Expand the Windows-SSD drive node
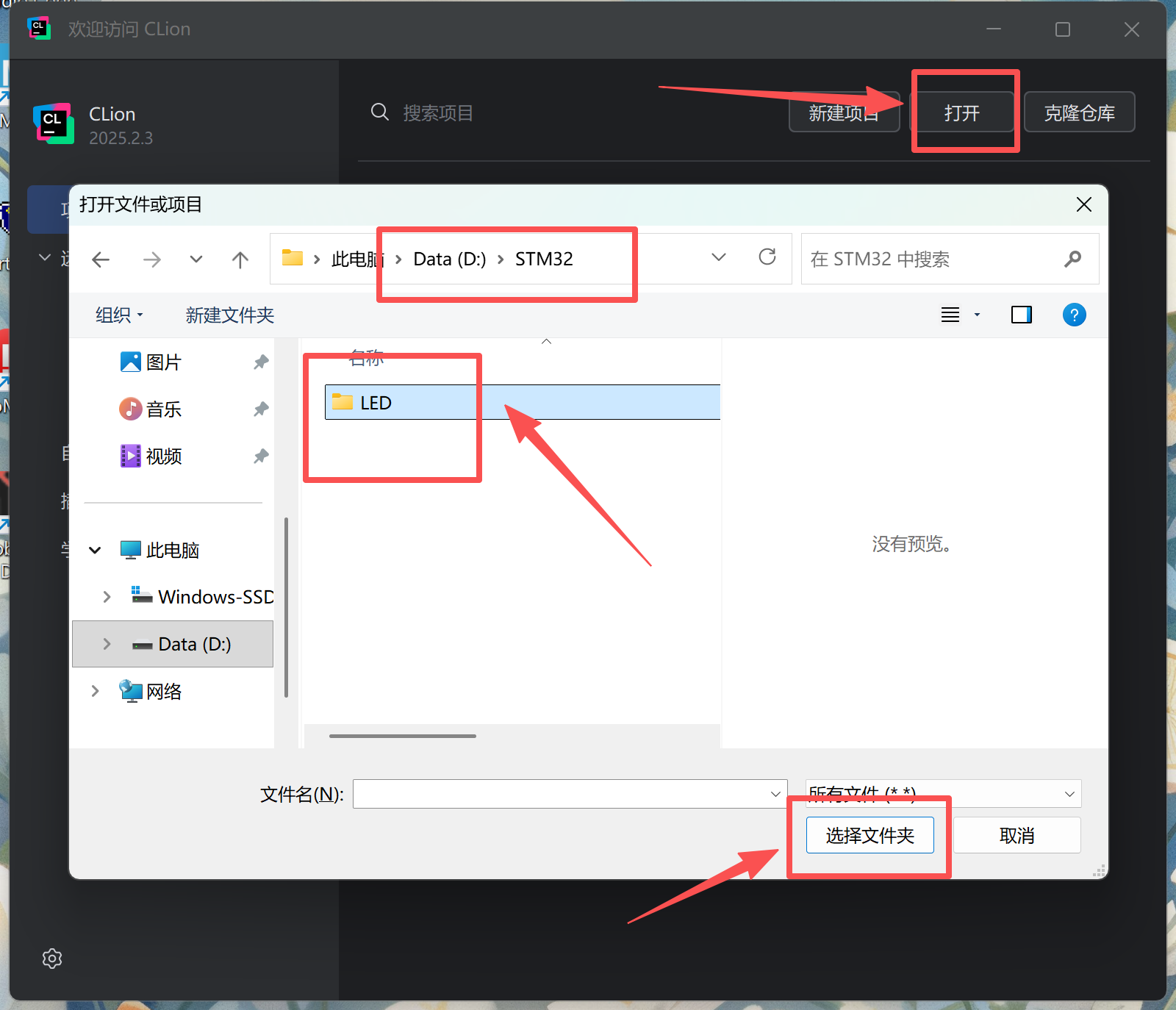The image size is (1176, 1010). (x=107, y=597)
